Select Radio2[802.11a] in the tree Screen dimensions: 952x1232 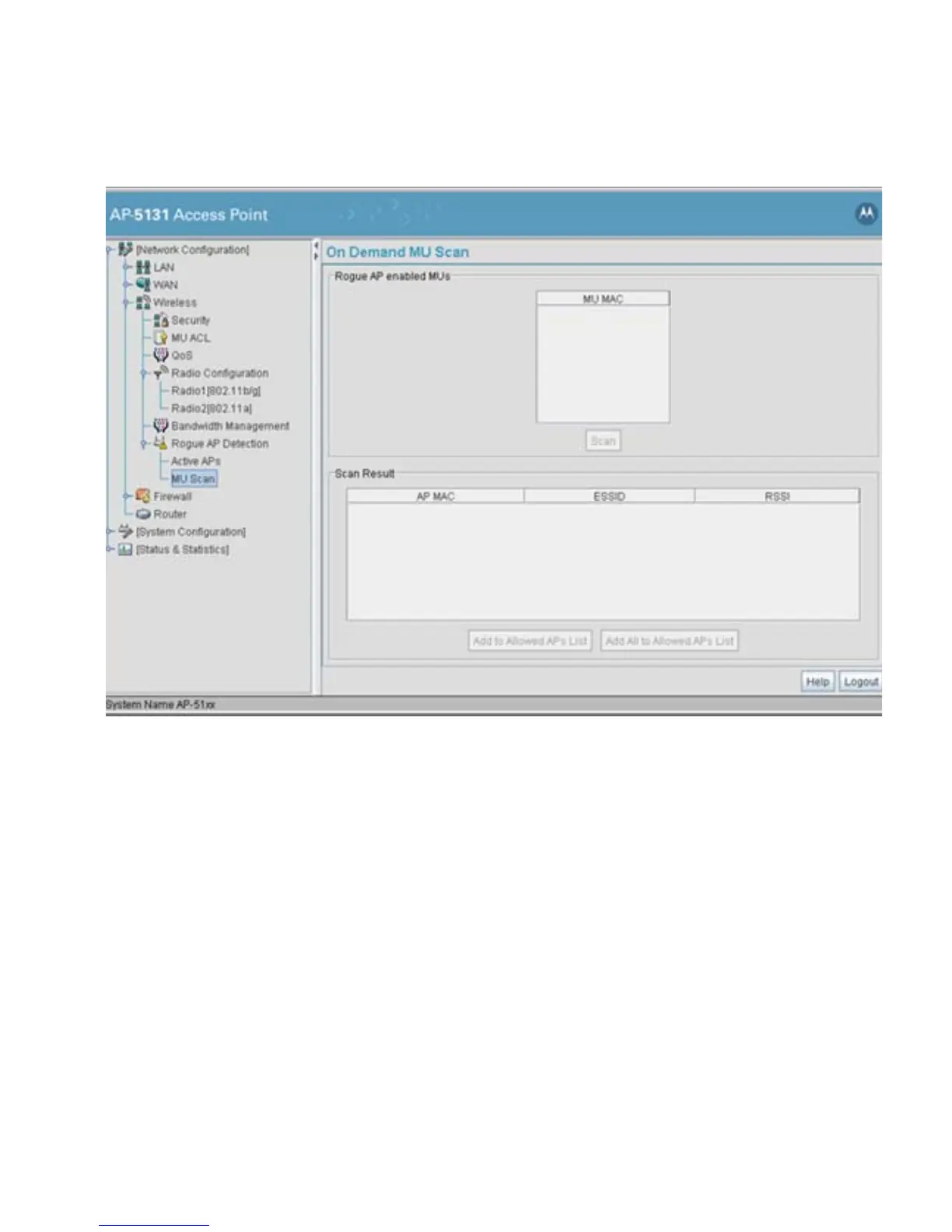coord(212,408)
